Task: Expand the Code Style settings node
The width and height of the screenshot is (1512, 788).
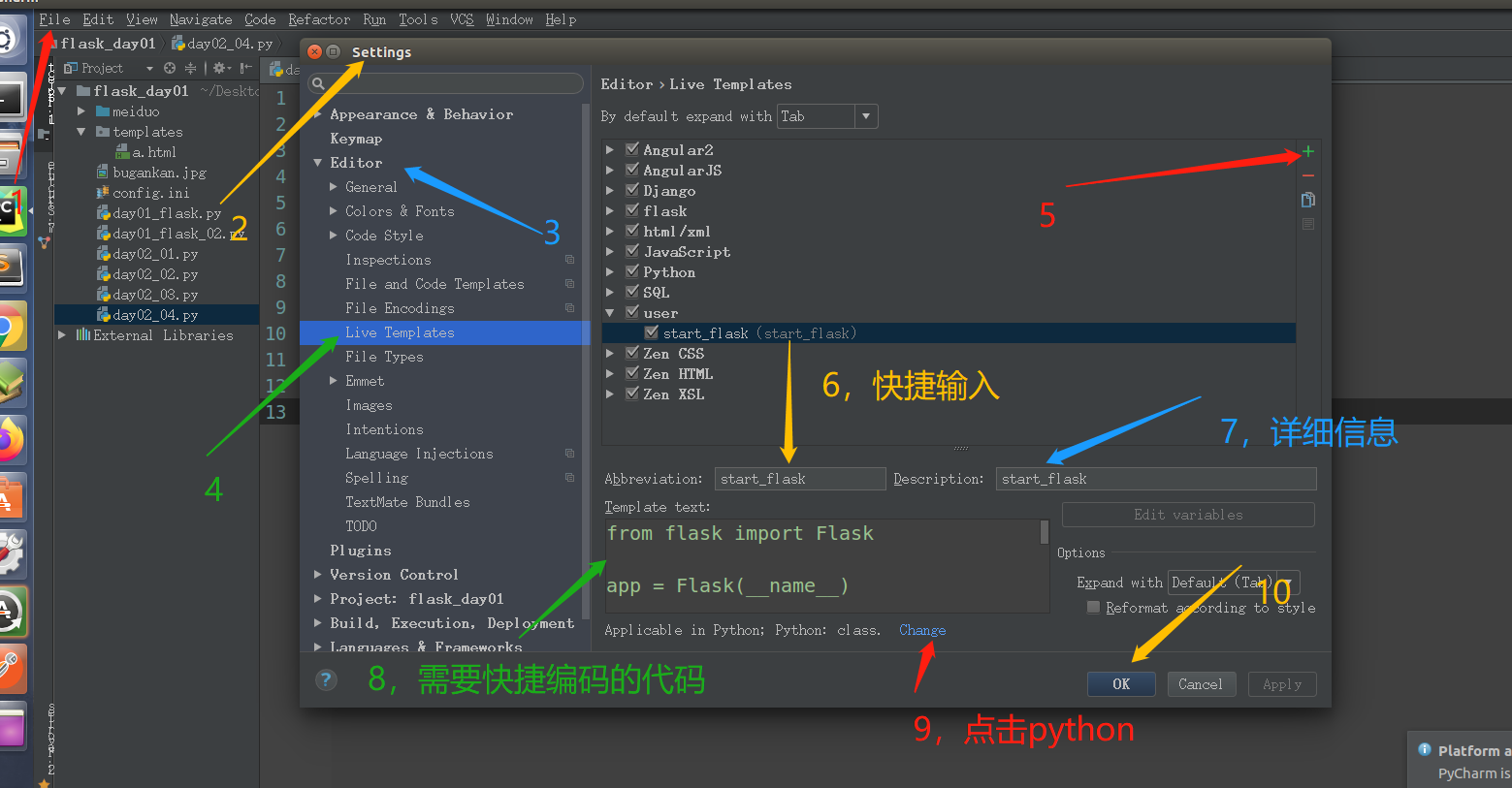Action: click(334, 236)
